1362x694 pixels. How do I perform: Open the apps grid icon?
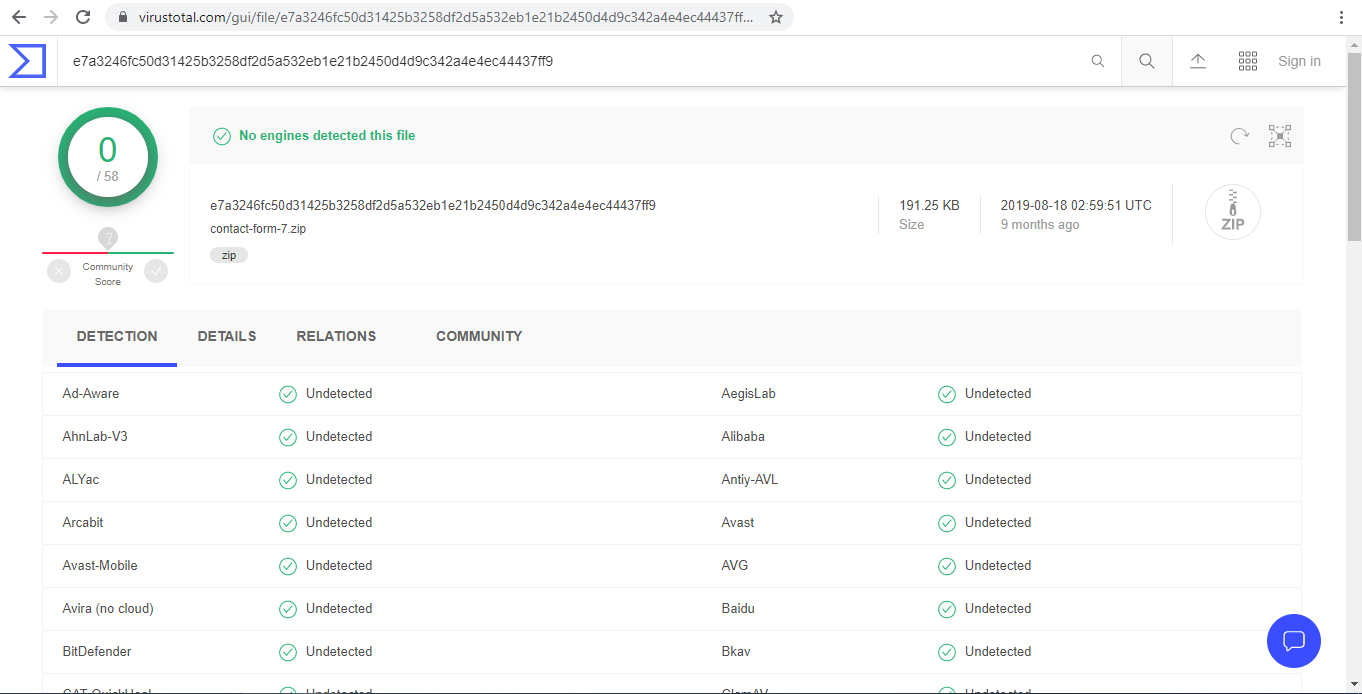tap(1248, 61)
